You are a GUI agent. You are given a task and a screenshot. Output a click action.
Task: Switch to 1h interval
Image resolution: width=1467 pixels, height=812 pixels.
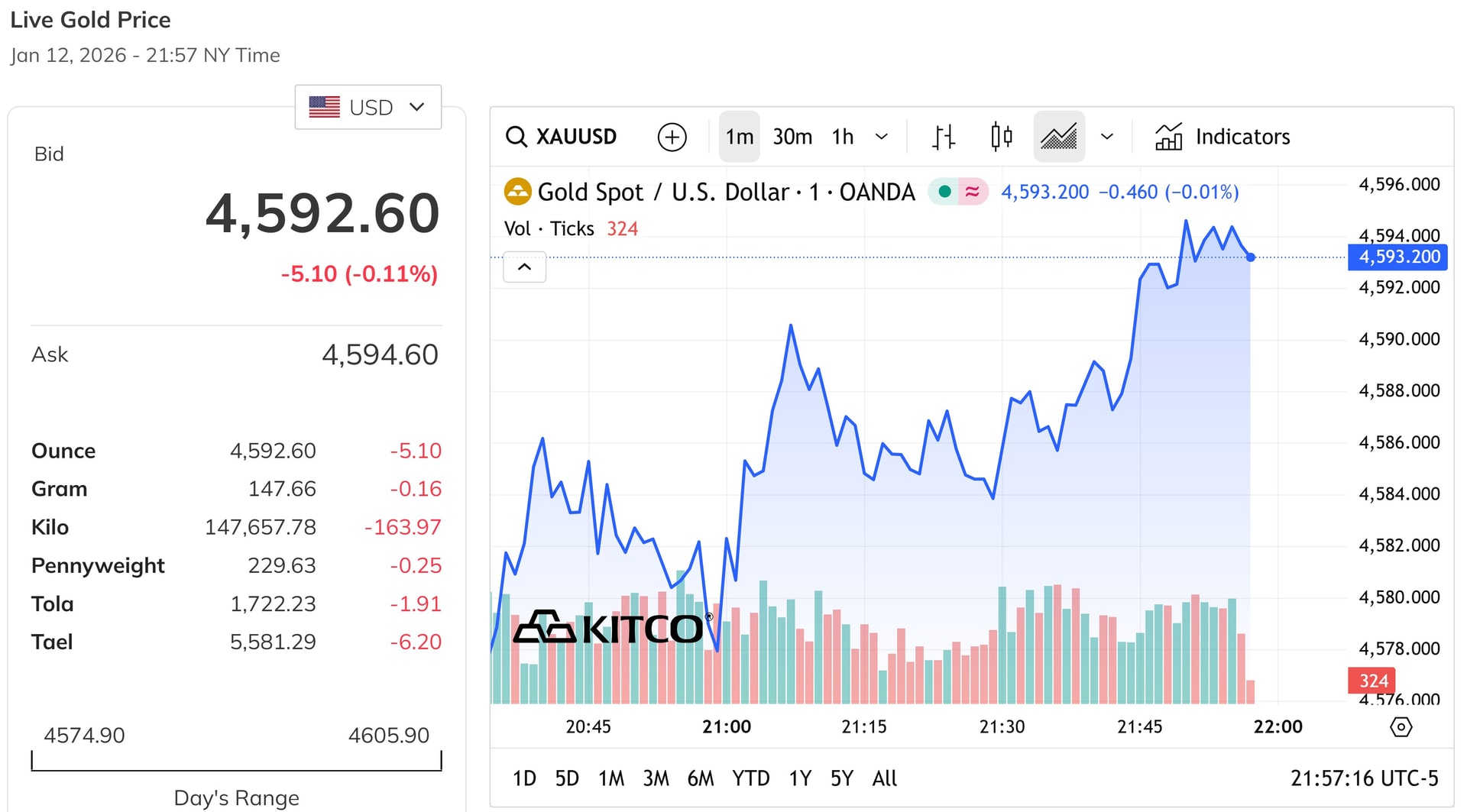[843, 137]
